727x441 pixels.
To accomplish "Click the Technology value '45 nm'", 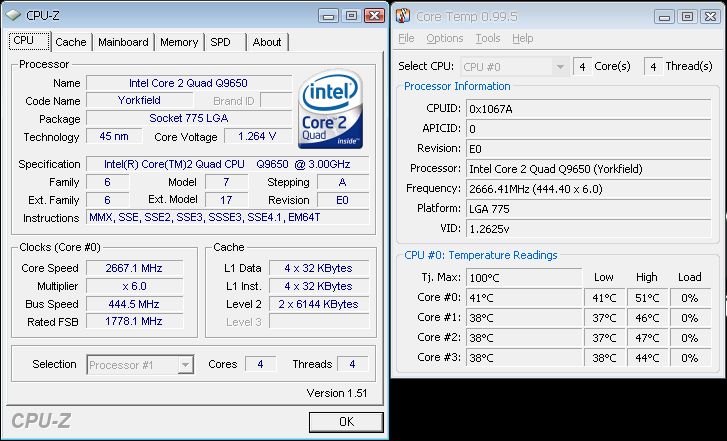I will tap(114, 136).
